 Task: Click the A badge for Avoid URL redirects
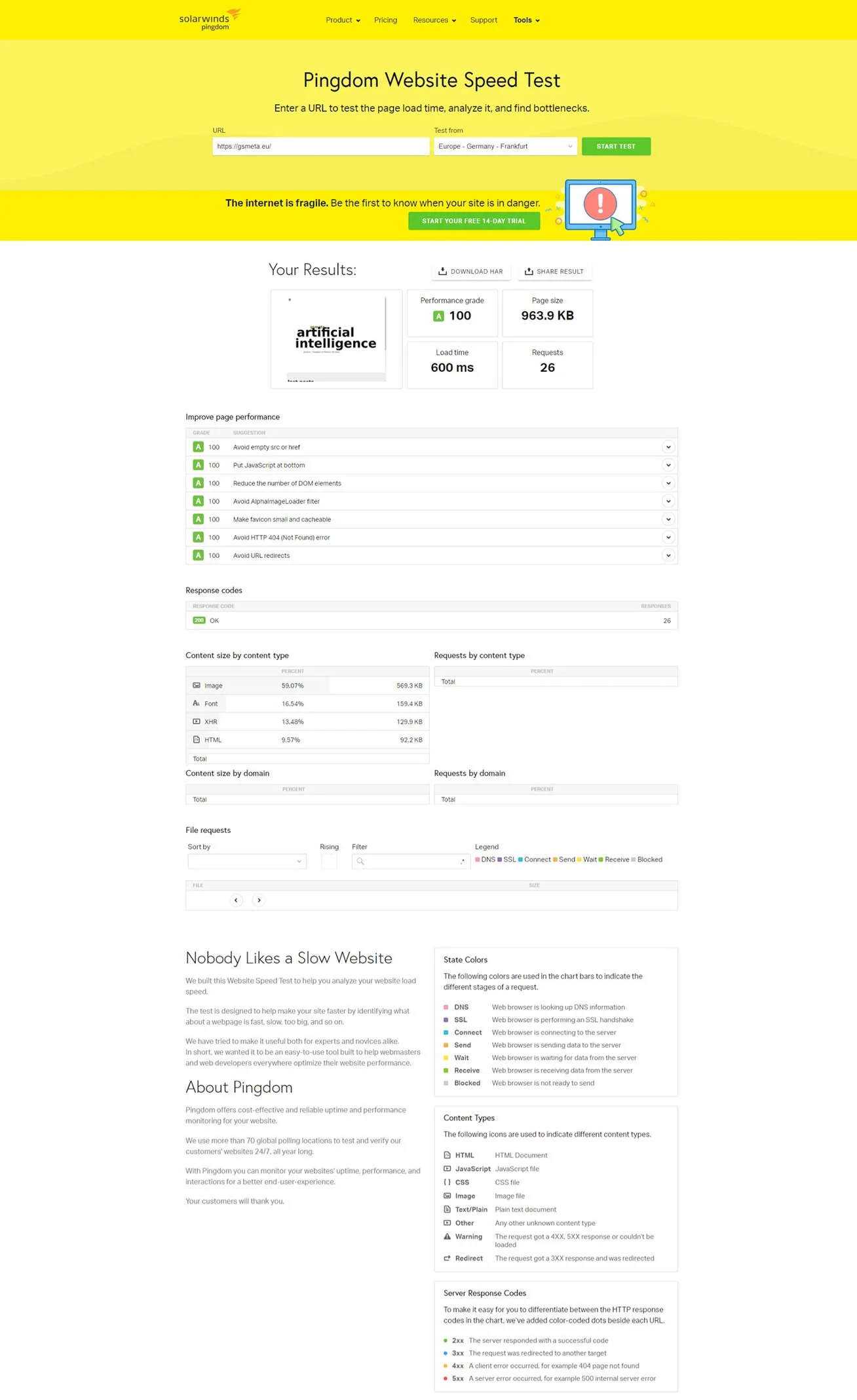[x=198, y=555]
